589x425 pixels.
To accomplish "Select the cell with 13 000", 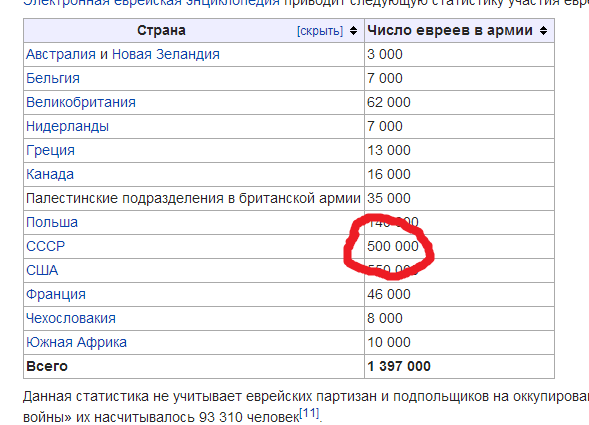I will [459, 150].
